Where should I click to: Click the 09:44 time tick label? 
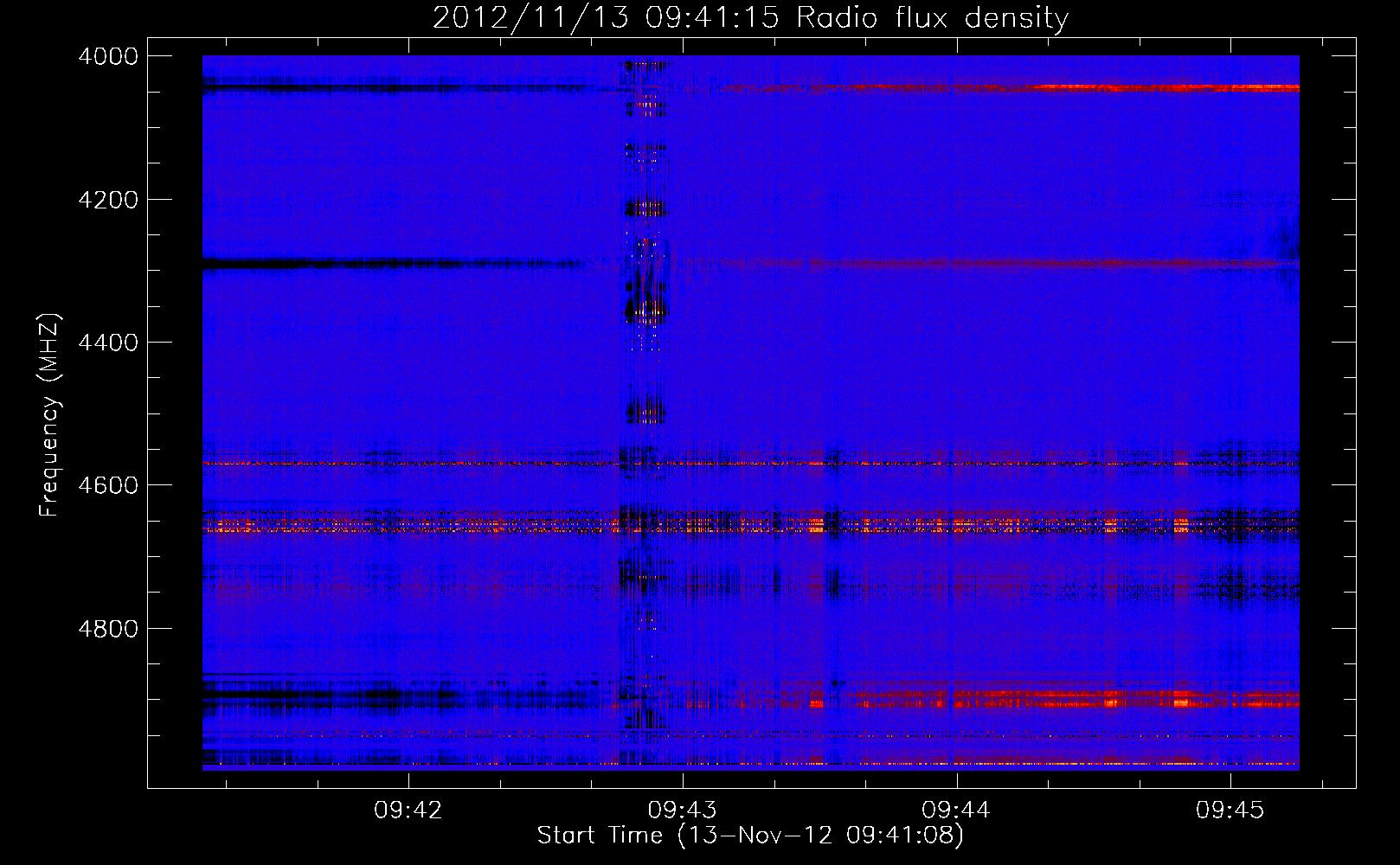pyautogui.click(x=956, y=811)
